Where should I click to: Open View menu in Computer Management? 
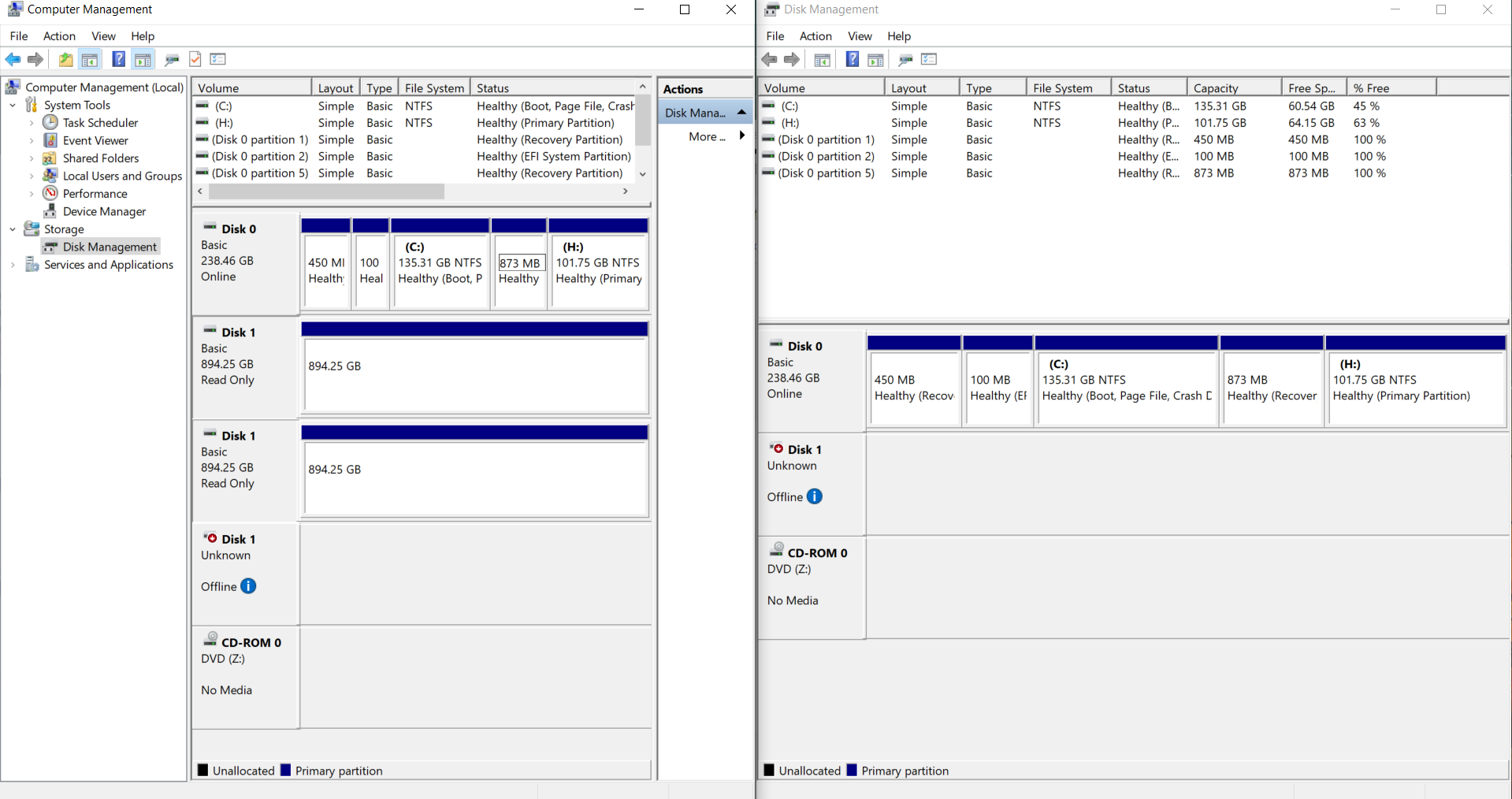[103, 36]
